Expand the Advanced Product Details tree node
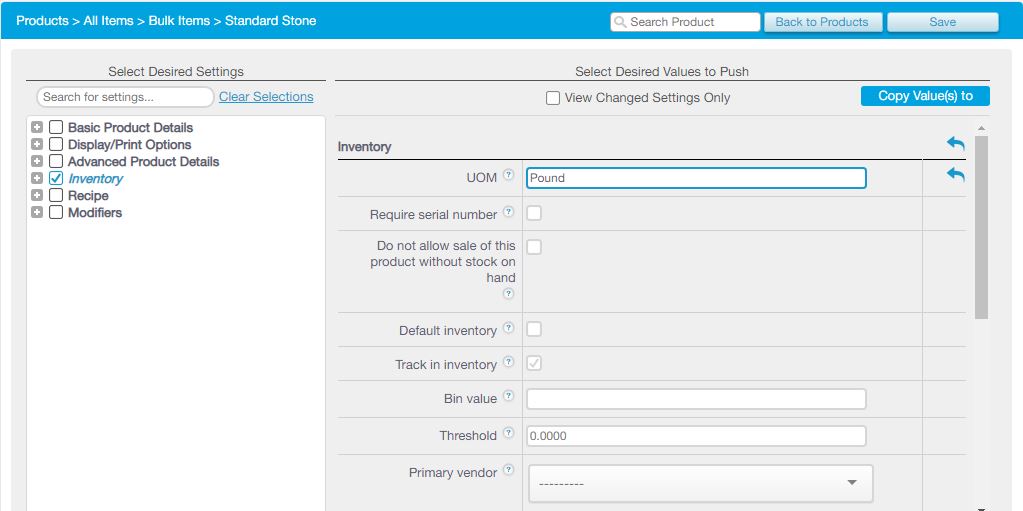The image size is (1023, 511). (37, 161)
